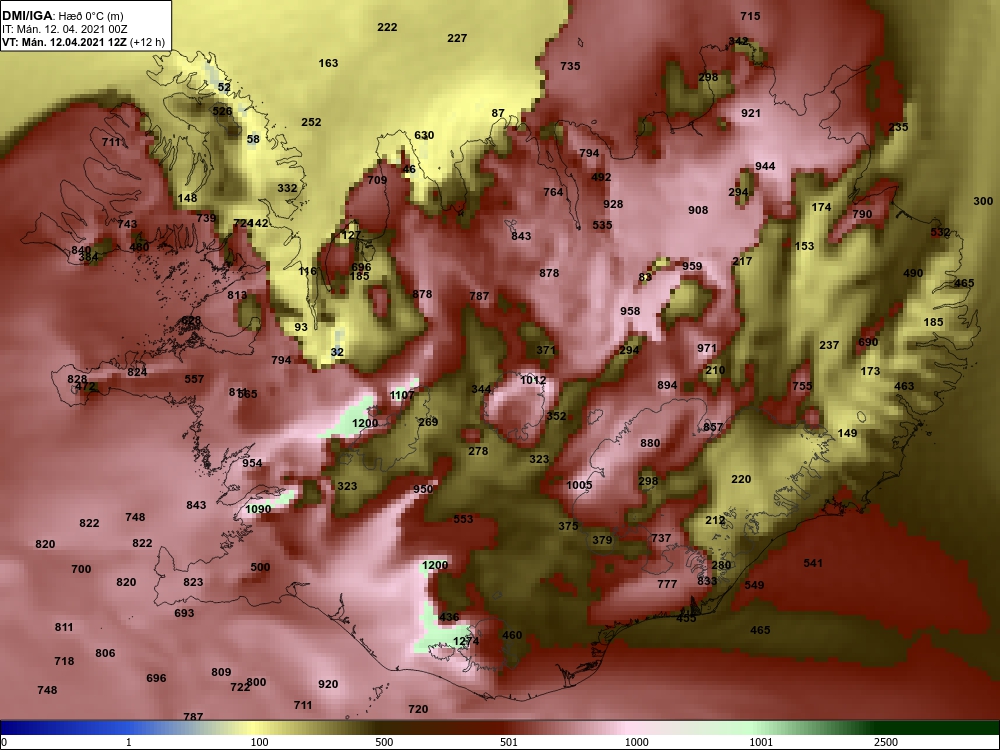Select the map value 1090

[x=258, y=508]
